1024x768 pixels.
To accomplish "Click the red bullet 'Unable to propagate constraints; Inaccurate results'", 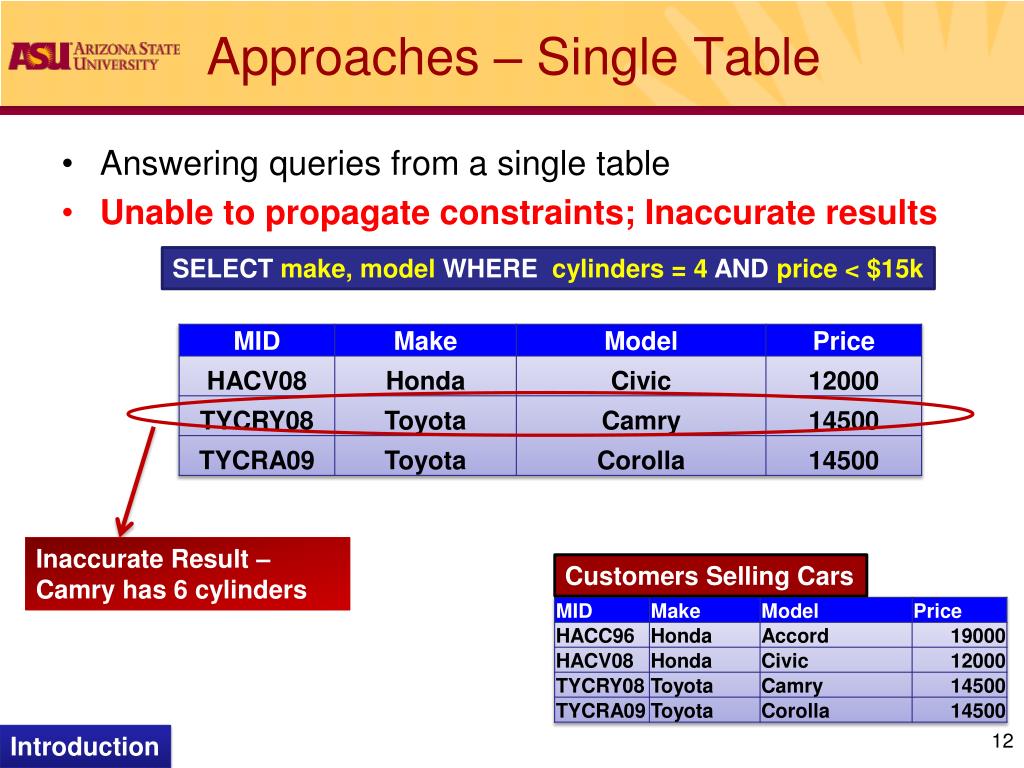I will point(519,213).
